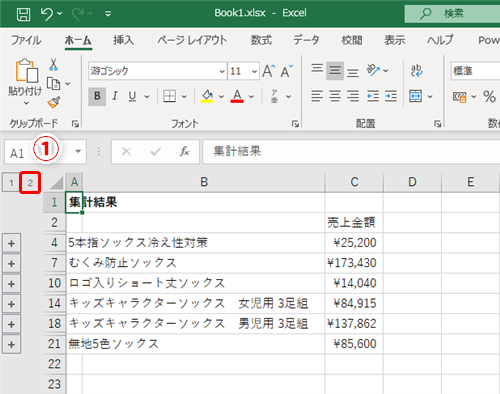Open the Borders dropdown arrow
This screenshot has height=394, width=500.
click(184, 97)
